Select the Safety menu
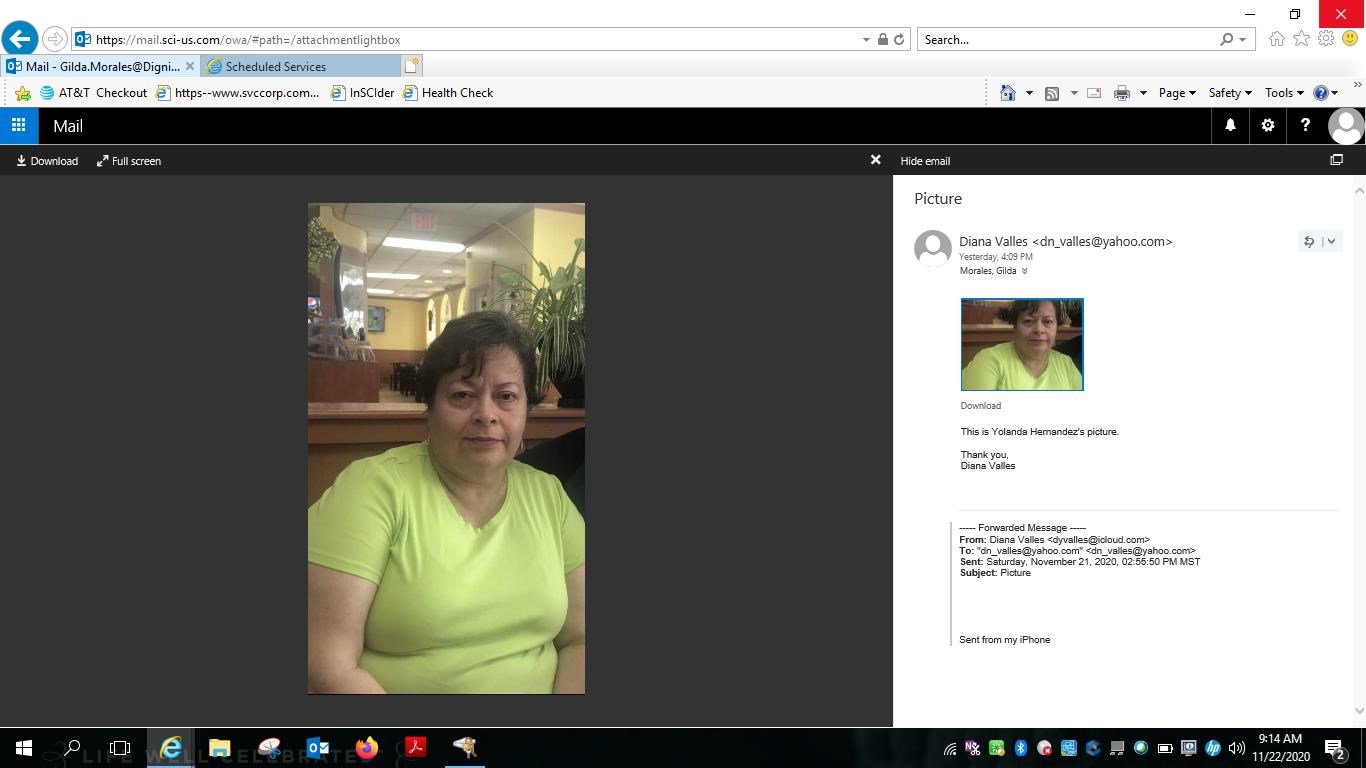1366x768 pixels. 1228,92
